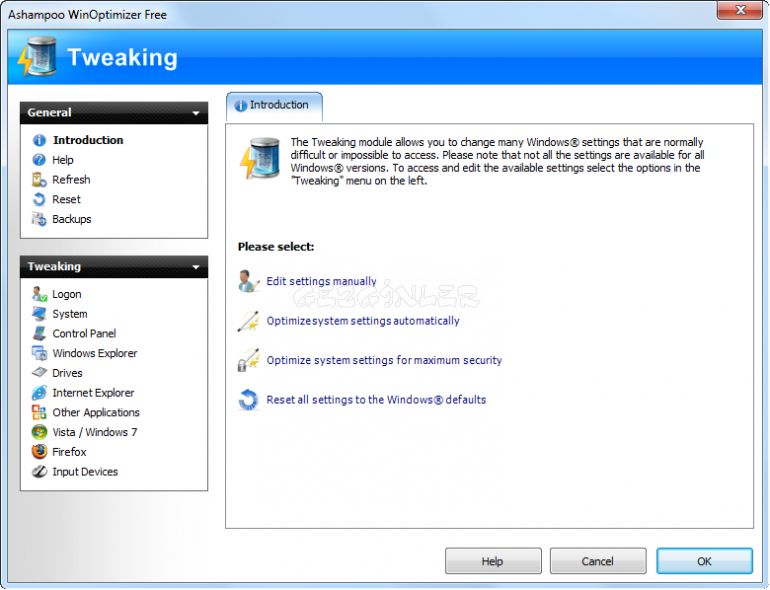Click the wand icon beside Optimize automatically
The image size is (770, 590).
pyautogui.click(x=248, y=321)
